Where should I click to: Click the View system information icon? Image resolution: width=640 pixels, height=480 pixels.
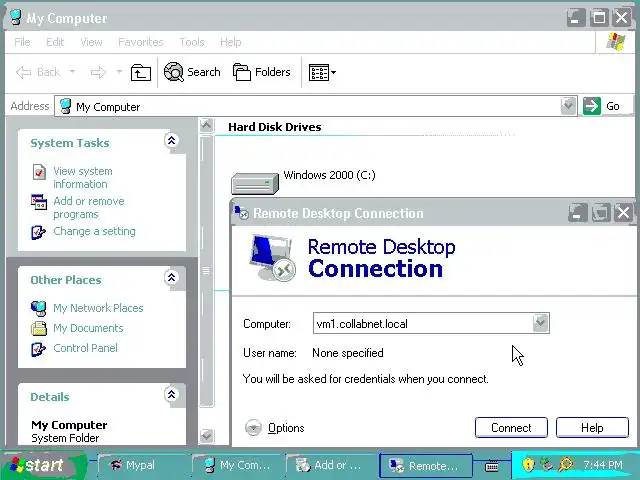(39, 172)
